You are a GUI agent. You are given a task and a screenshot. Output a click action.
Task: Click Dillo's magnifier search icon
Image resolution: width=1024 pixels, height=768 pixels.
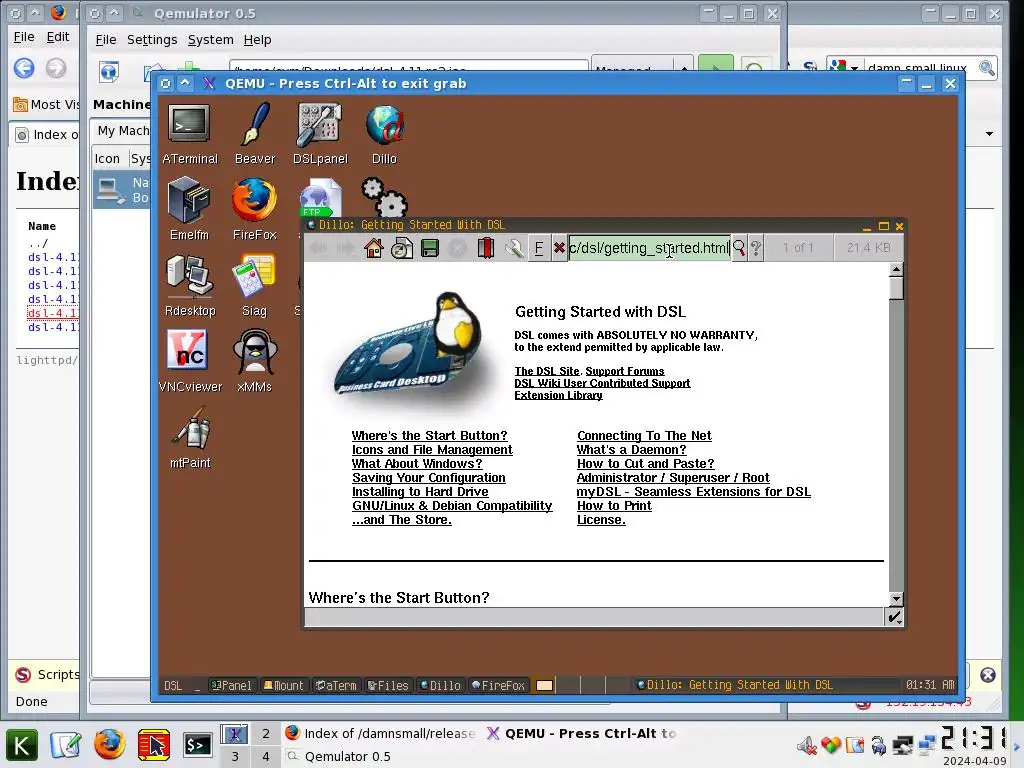(739, 248)
